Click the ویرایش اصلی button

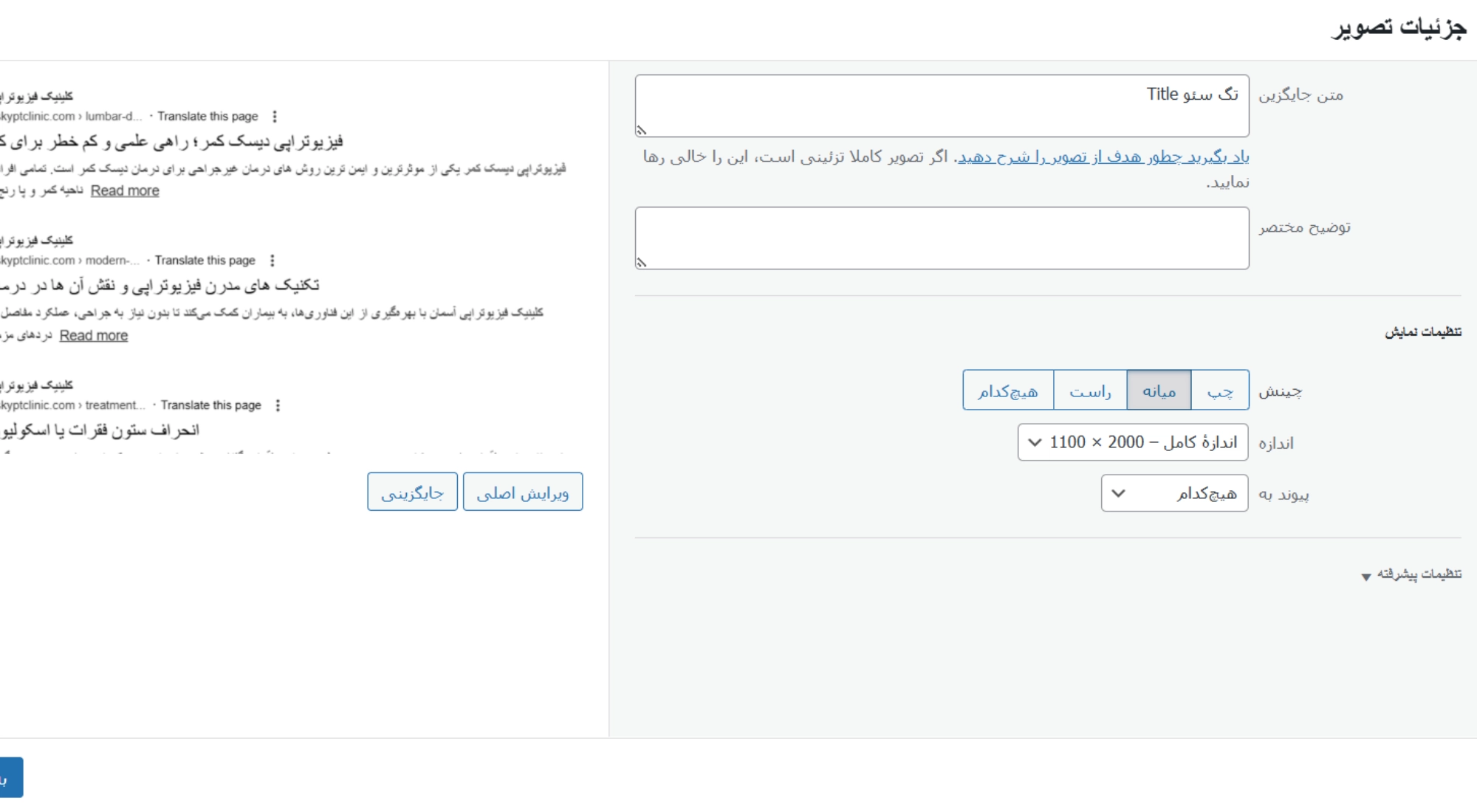(x=524, y=492)
